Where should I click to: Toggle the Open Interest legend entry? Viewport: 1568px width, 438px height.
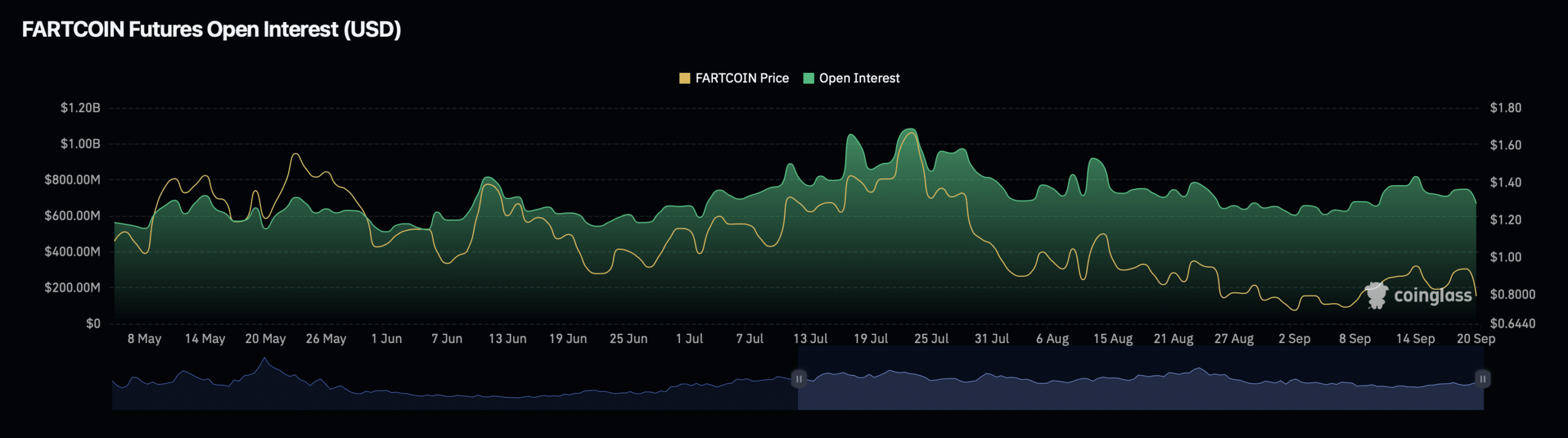[x=851, y=78]
